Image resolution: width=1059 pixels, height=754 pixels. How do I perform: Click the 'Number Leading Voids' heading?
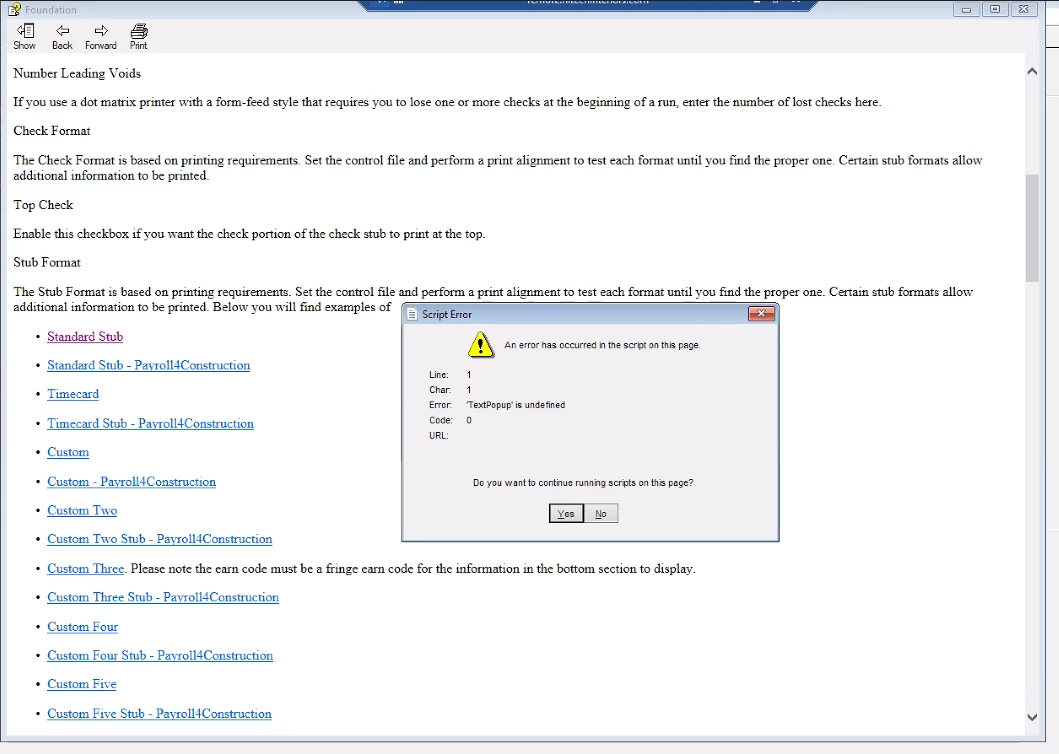(77, 73)
